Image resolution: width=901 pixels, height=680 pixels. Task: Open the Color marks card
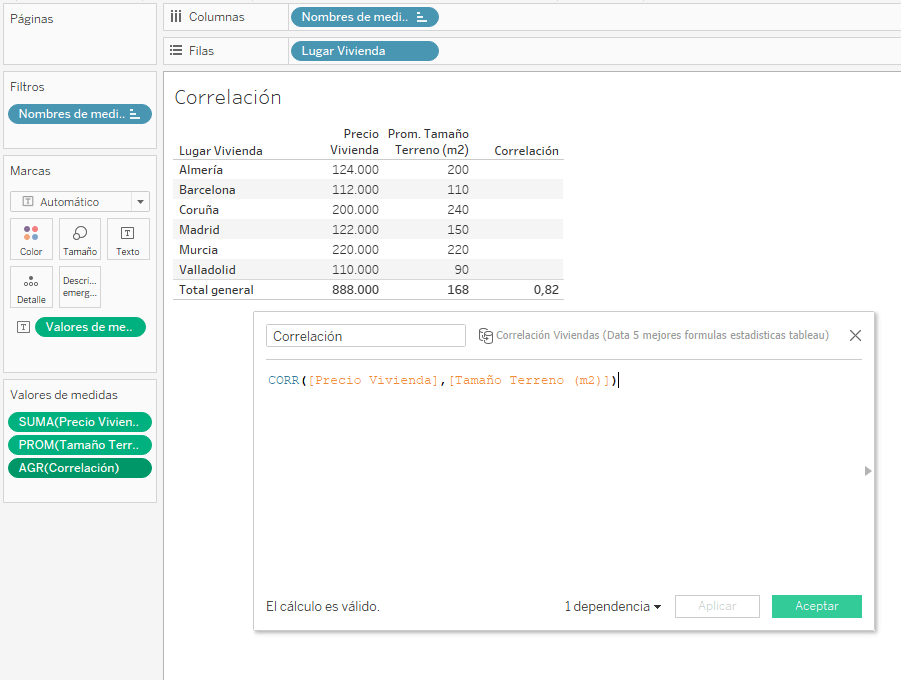pos(31,239)
